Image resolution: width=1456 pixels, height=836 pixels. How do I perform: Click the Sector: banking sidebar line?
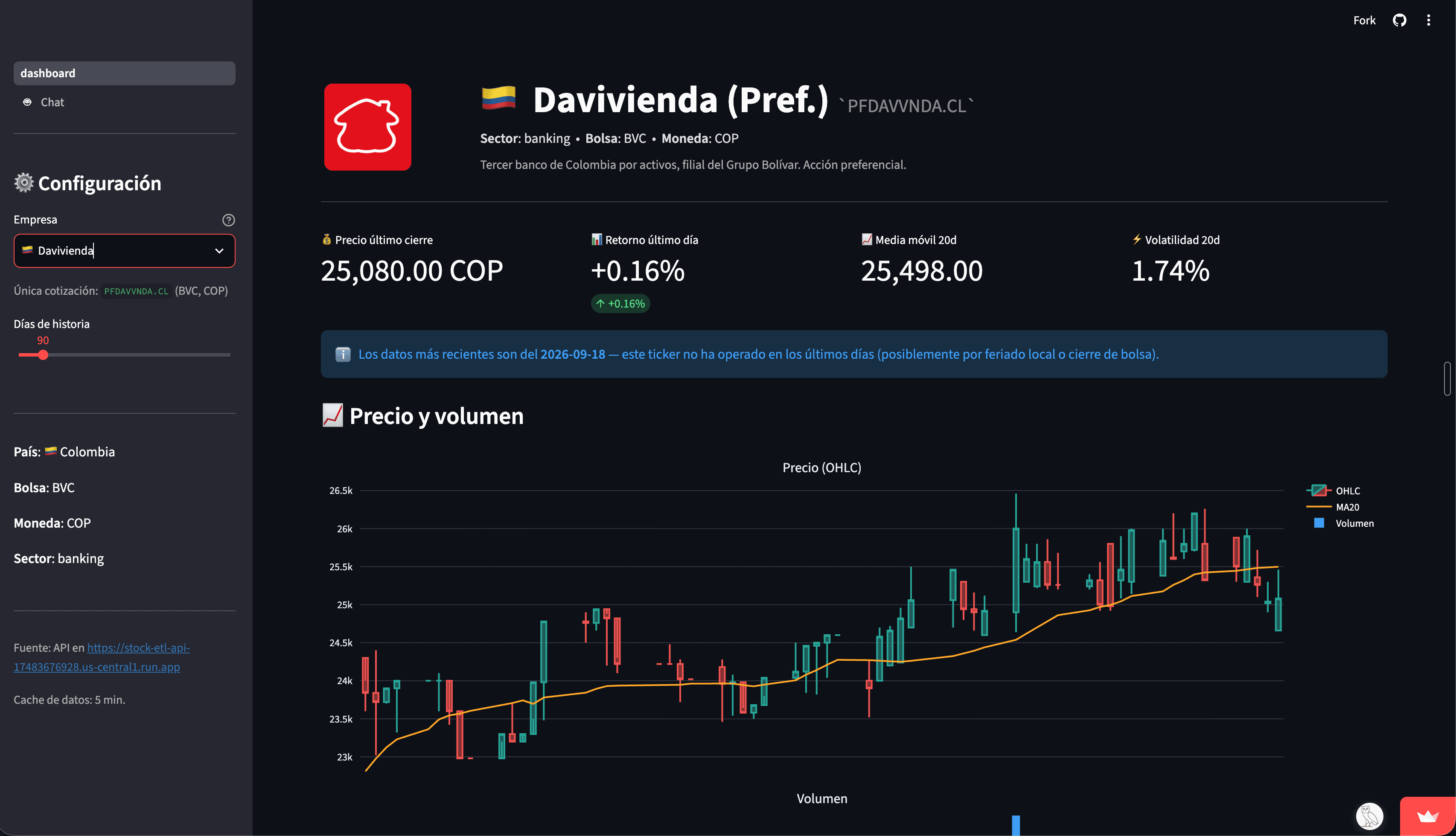pos(58,559)
